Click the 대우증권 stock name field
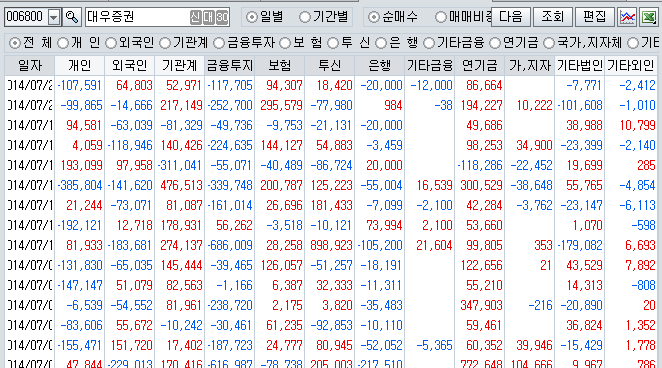This screenshot has width=662, height=368. click(x=137, y=17)
